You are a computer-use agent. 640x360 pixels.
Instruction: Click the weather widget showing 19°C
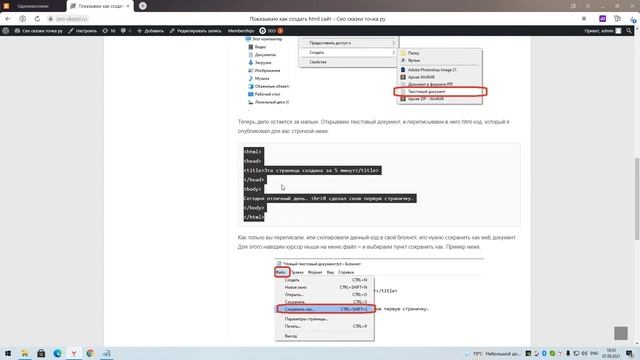pos(493,353)
